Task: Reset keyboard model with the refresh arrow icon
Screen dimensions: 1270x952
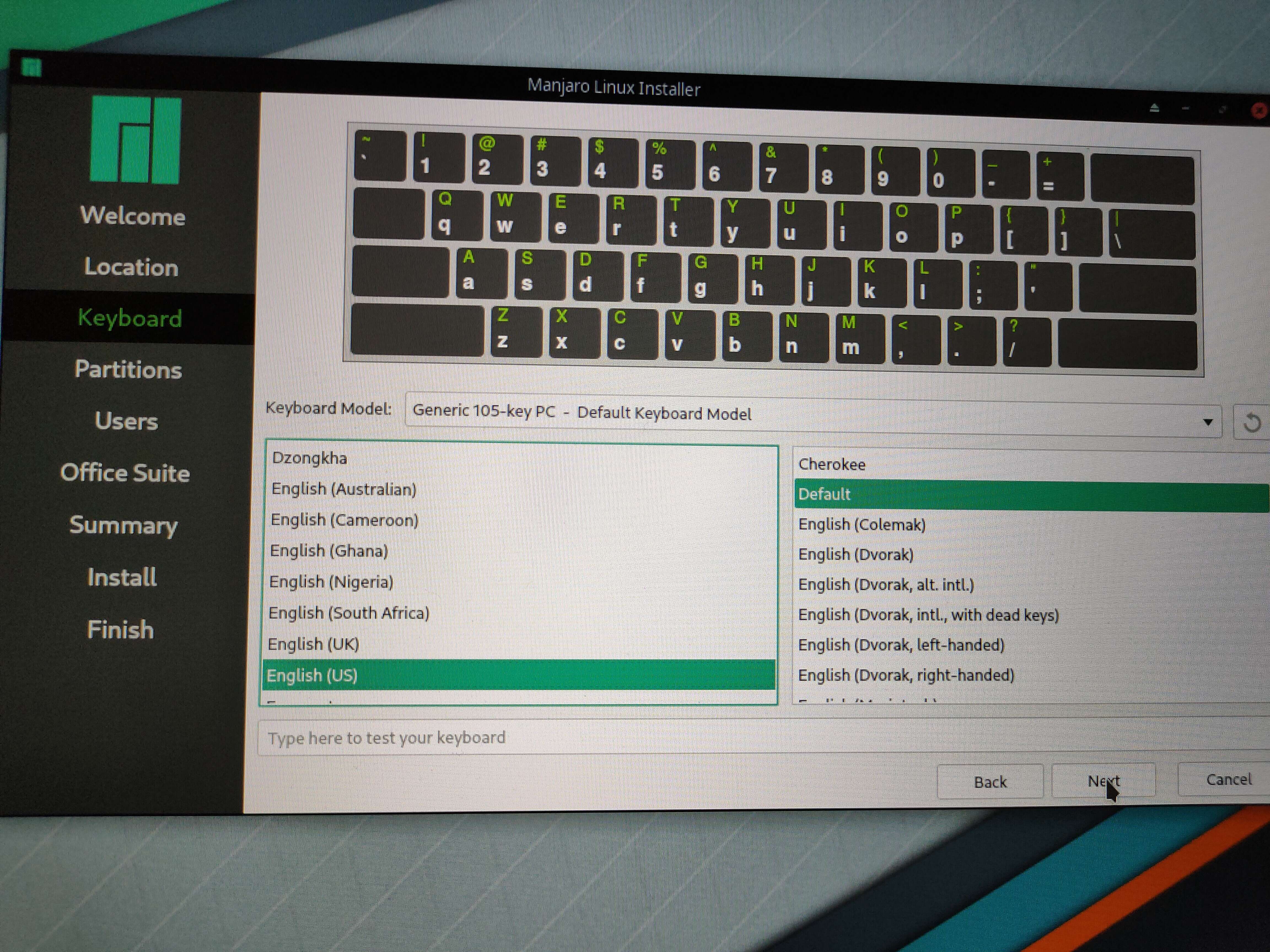Action: tap(1252, 423)
